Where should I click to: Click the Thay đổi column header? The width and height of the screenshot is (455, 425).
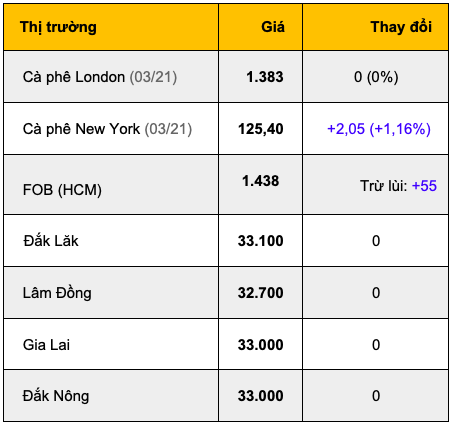point(401,27)
